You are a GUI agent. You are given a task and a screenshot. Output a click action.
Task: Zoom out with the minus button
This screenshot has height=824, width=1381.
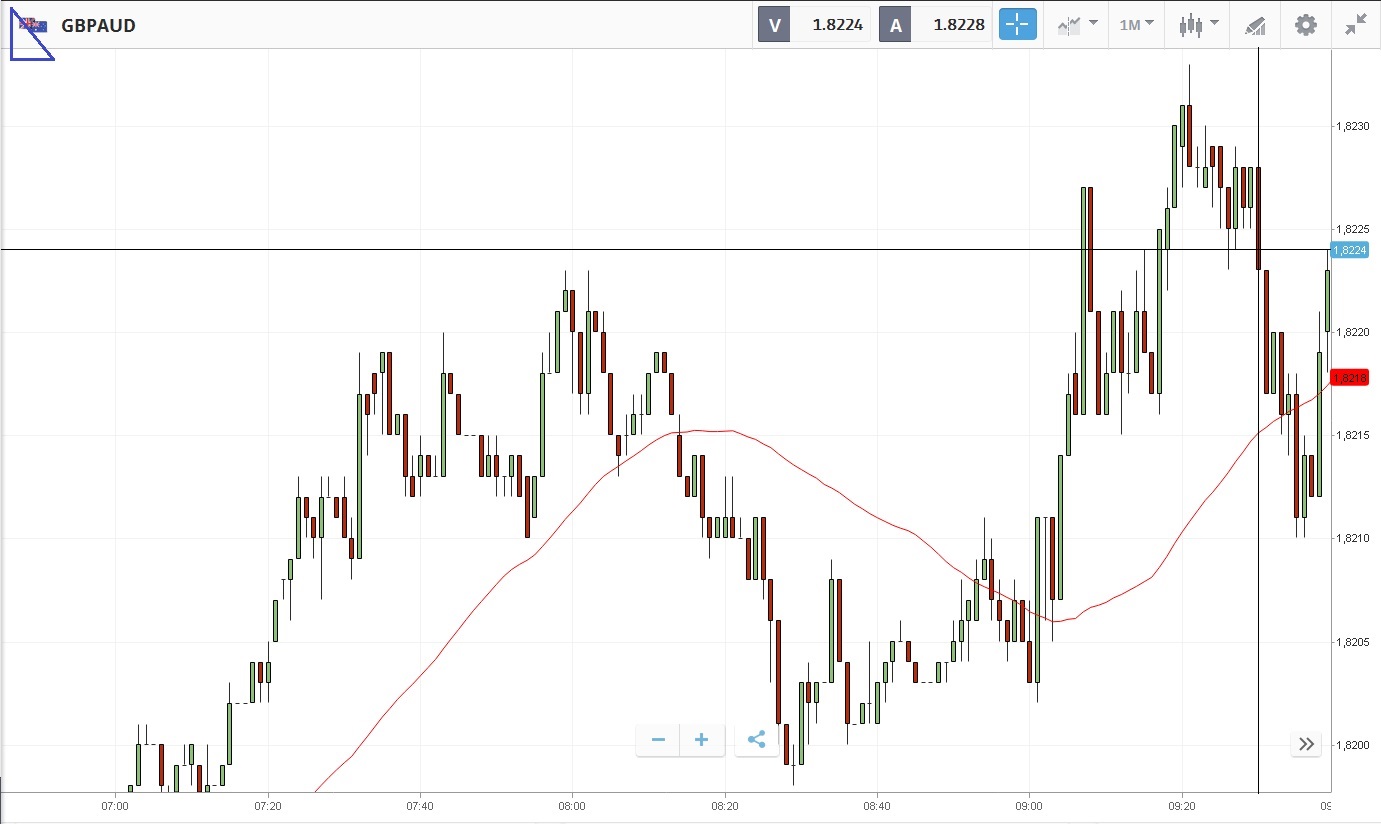pyautogui.click(x=658, y=740)
